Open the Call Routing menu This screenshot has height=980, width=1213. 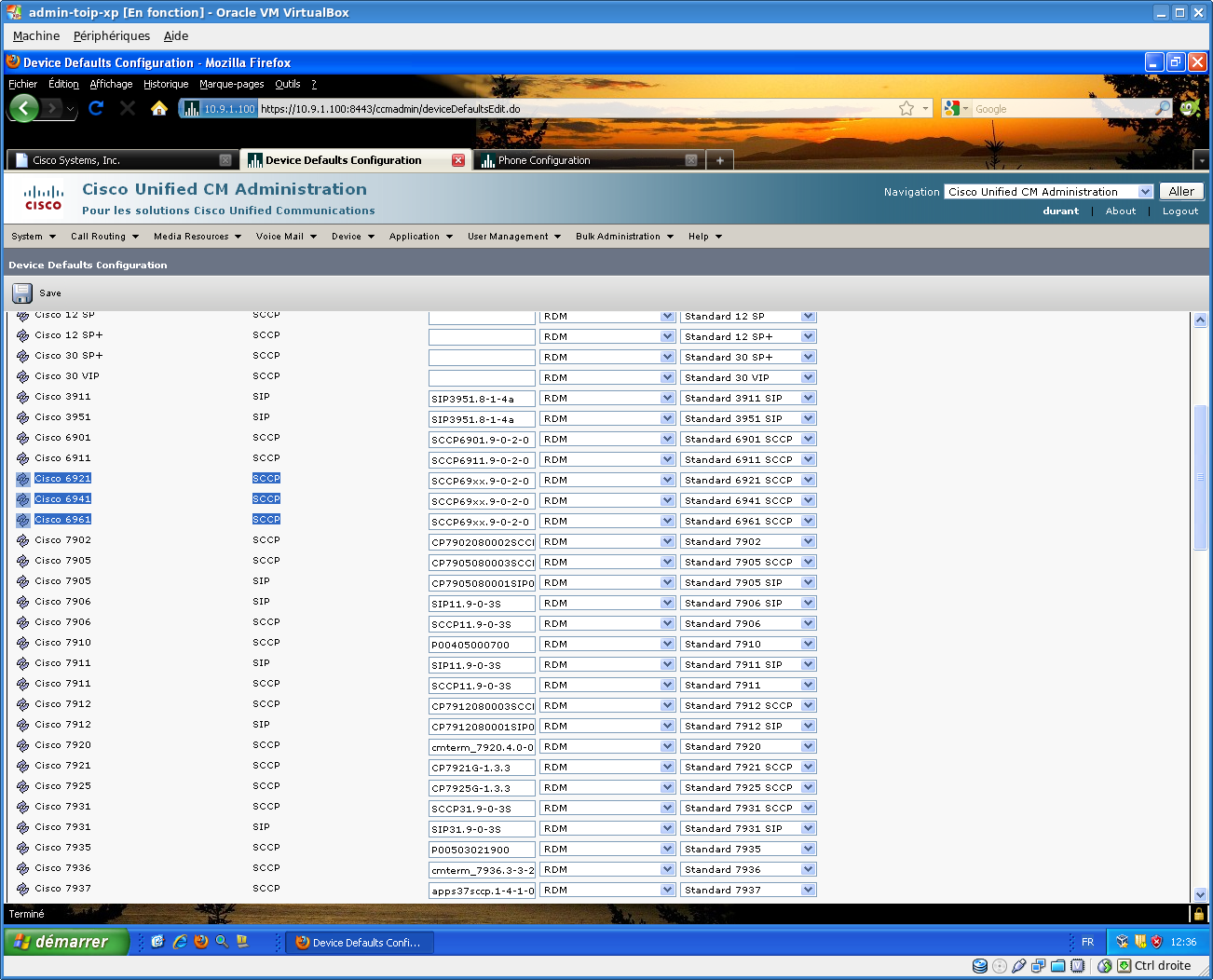pyautogui.click(x=104, y=237)
